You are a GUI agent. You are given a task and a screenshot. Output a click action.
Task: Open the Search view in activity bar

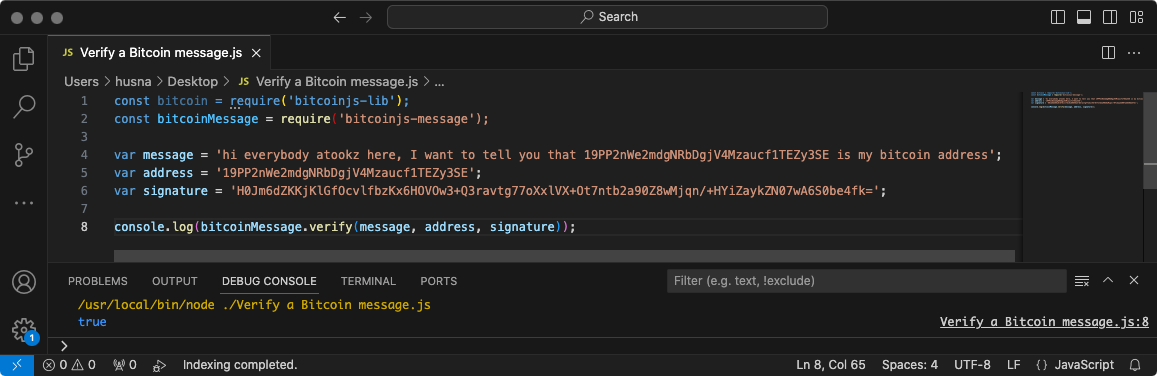pyautogui.click(x=24, y=107)
